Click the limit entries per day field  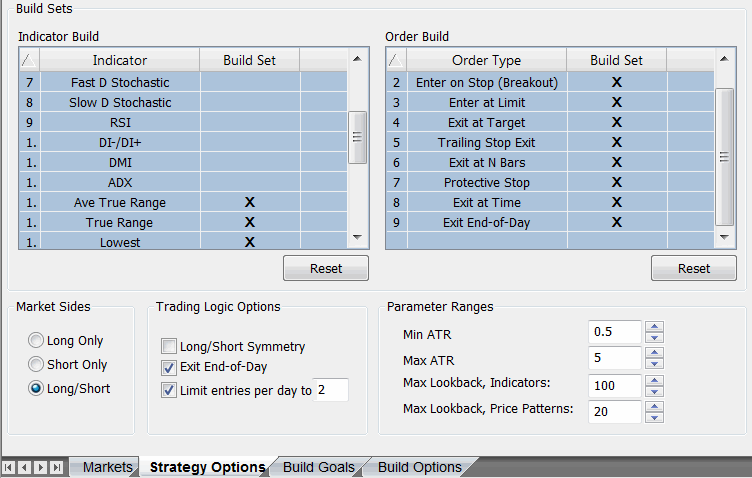click(331, 389)
